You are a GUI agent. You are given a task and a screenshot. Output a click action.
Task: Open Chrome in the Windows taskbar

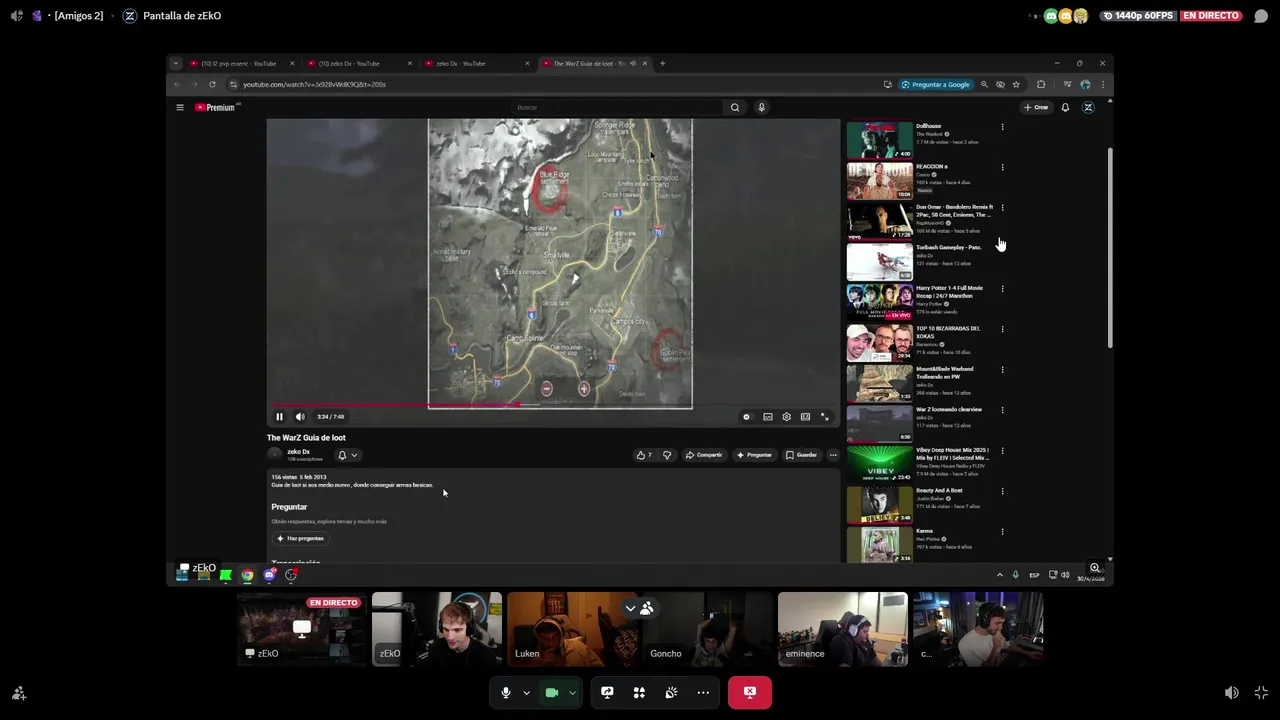coord(247,575)
